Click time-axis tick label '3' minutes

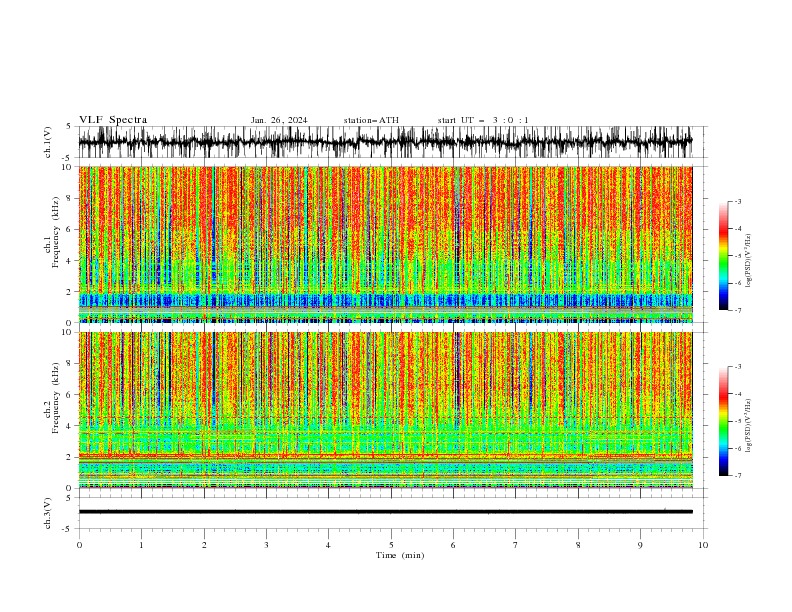point(266,545)
